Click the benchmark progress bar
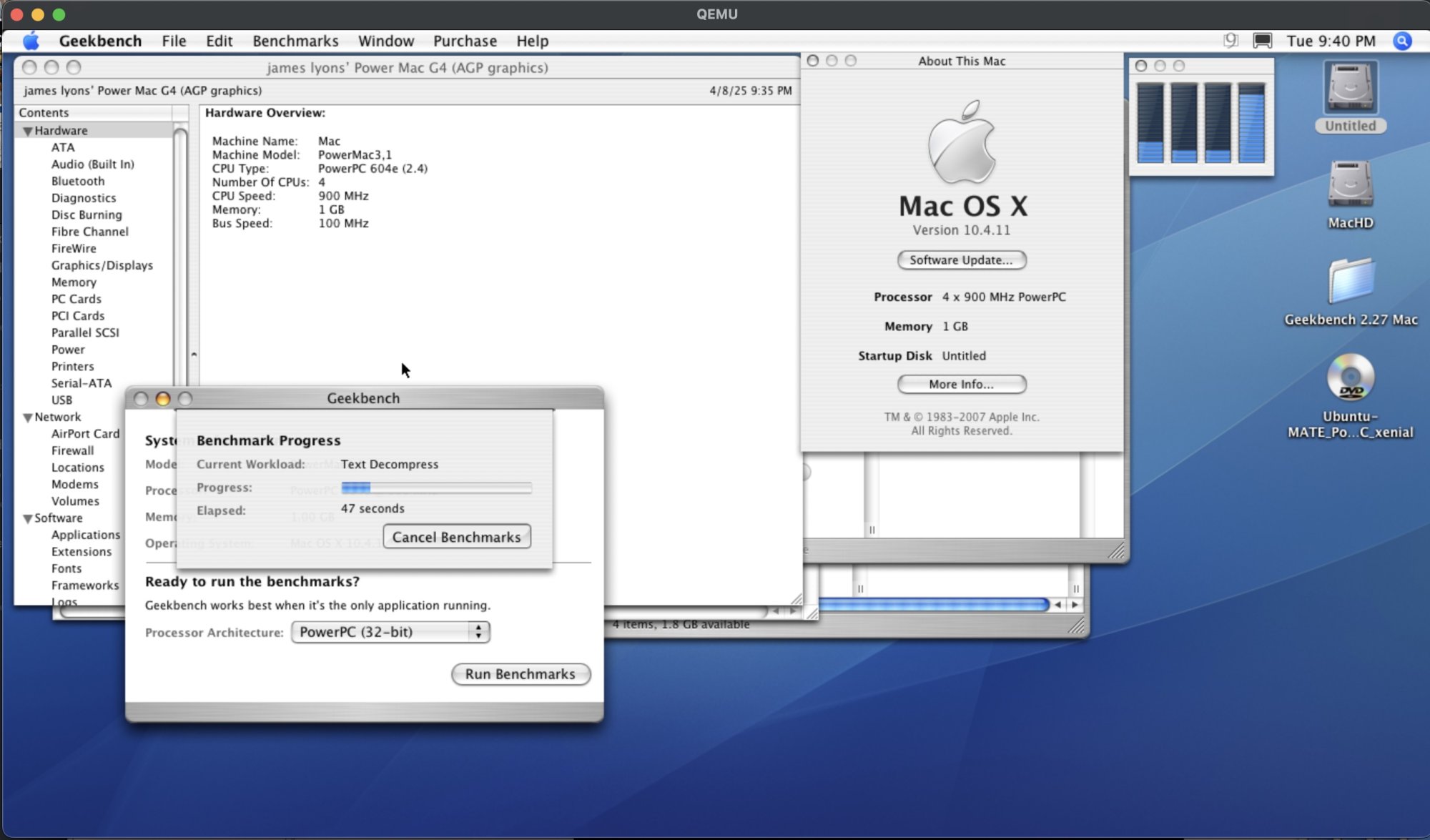Image resolution: width=1430 pixels, height=840 pixels. point(436,488)
